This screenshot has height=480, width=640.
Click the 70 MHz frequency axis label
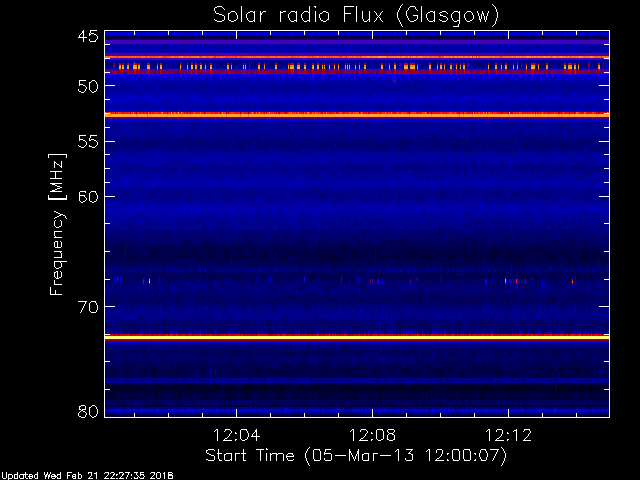point(88,307)
